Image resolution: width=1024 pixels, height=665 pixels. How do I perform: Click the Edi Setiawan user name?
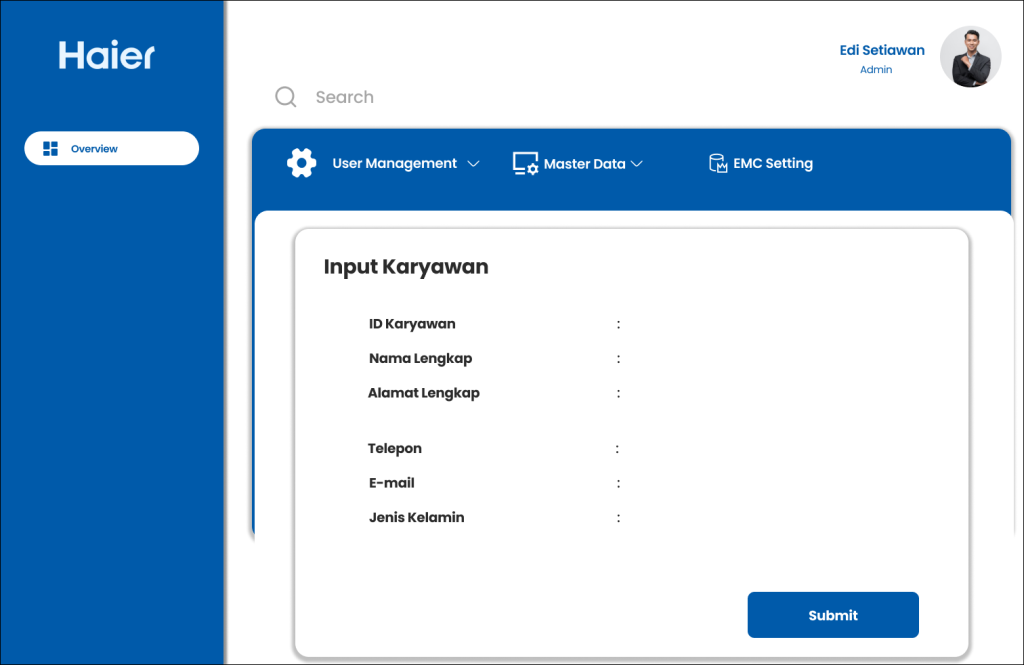pyautogui.click(x=882, y=50)
